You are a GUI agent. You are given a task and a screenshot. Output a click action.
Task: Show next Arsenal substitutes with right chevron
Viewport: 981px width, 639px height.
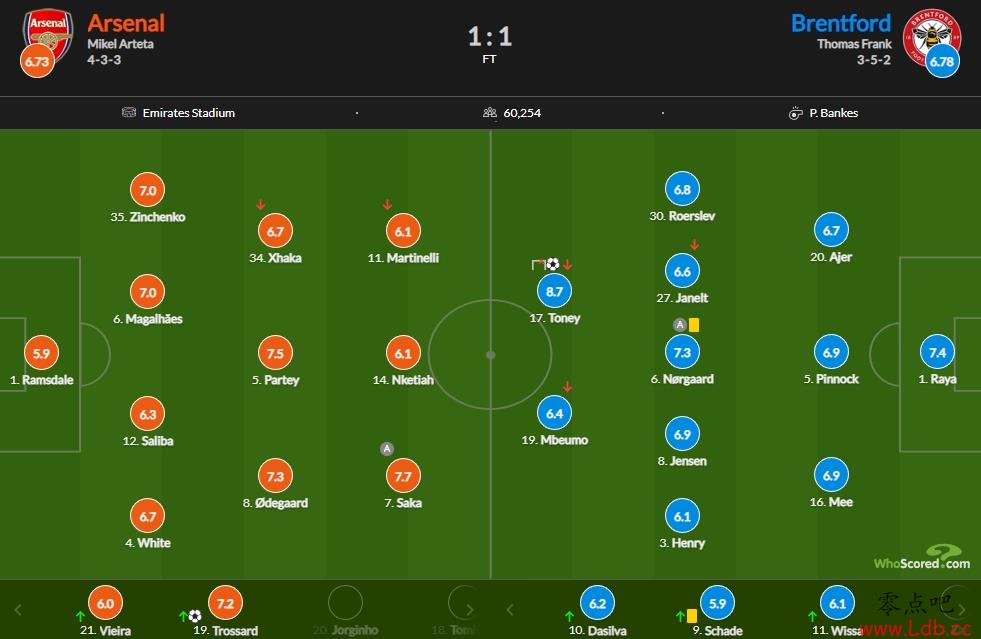point(469,610)
